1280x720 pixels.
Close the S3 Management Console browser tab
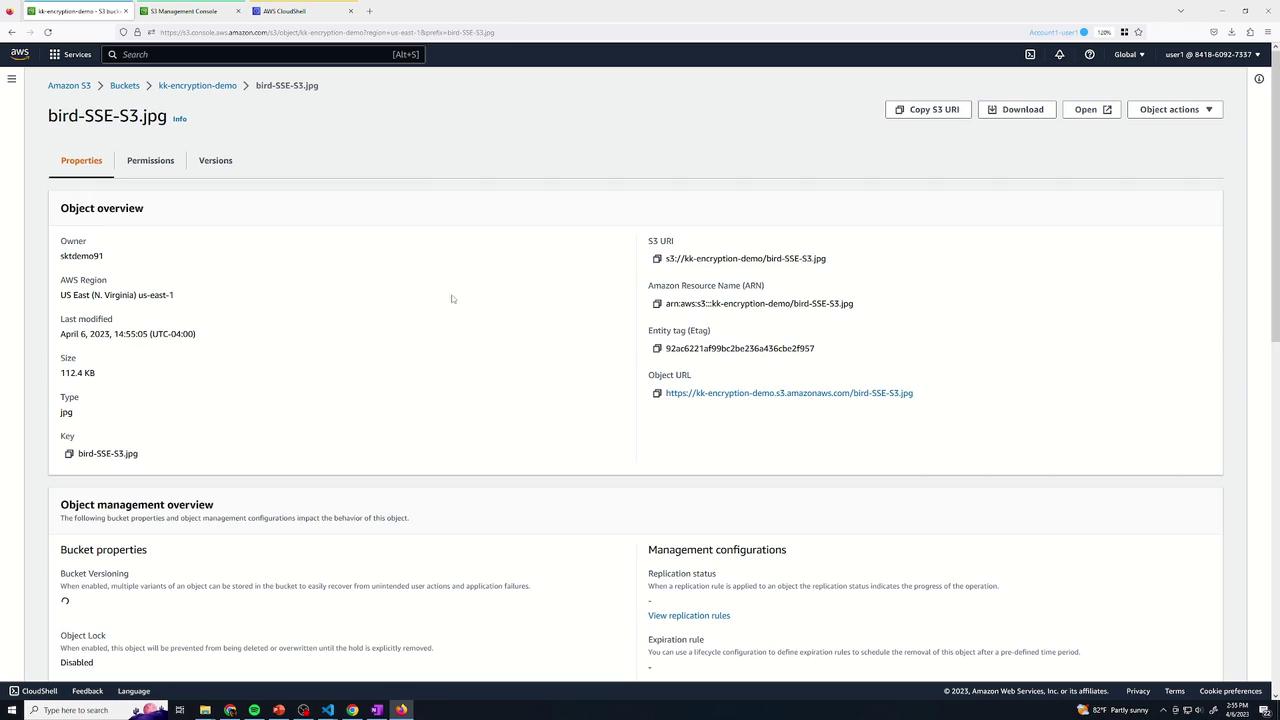pos(238,11)
